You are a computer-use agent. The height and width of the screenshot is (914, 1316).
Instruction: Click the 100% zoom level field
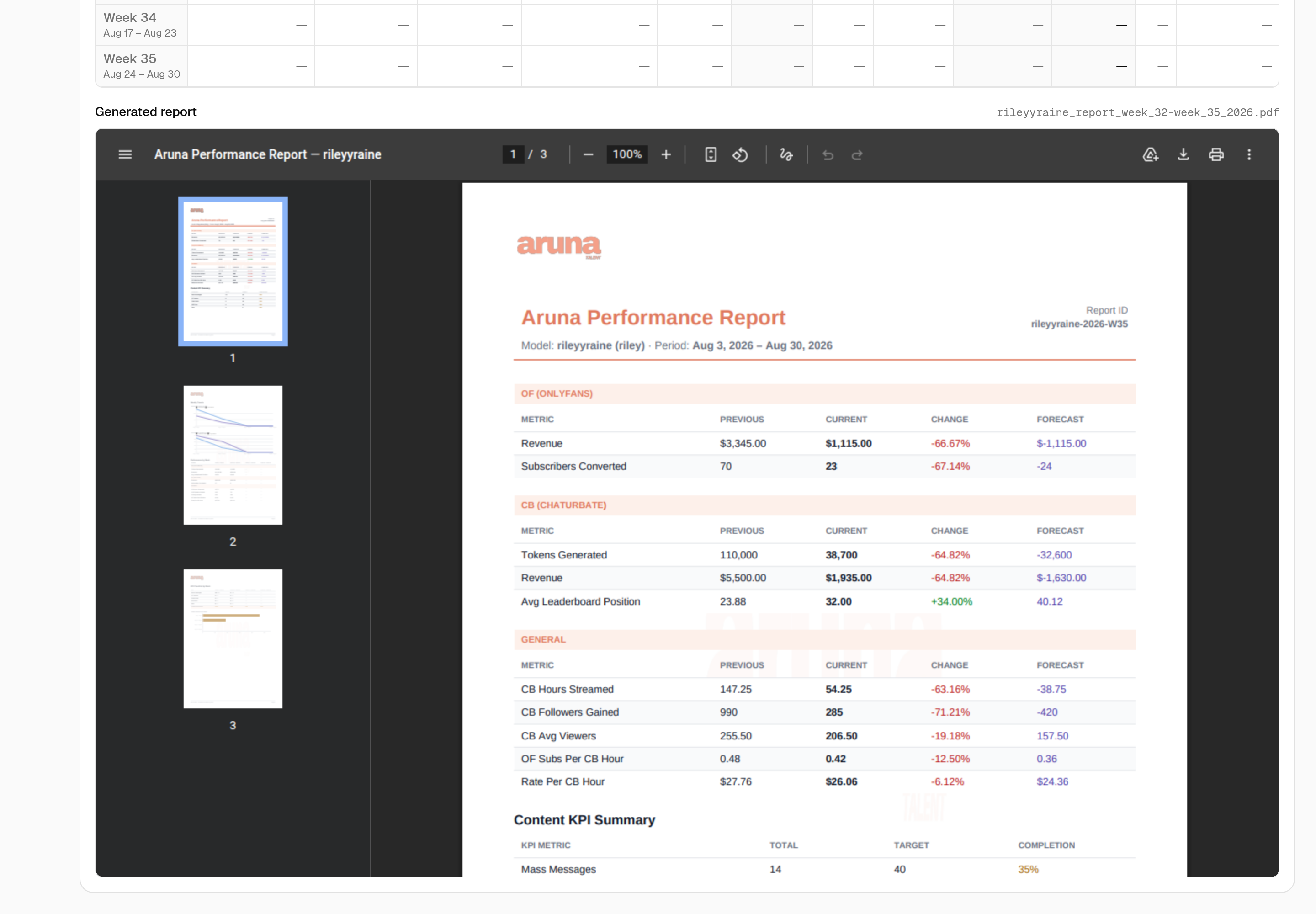pos(627,154)
